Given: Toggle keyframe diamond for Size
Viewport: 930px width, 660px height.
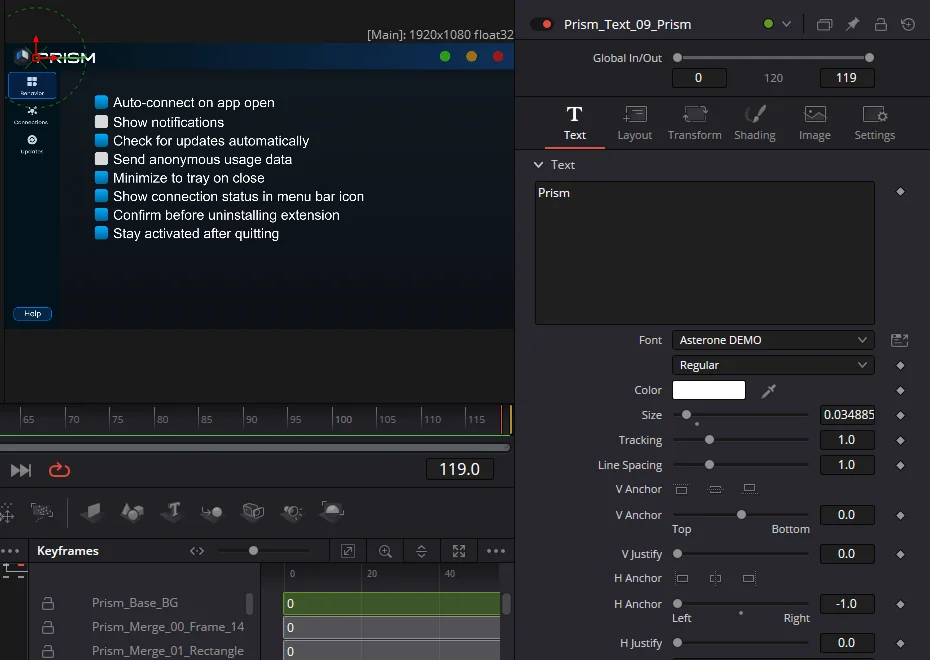Looking at the screenshot, I should [x=900, y=415].
